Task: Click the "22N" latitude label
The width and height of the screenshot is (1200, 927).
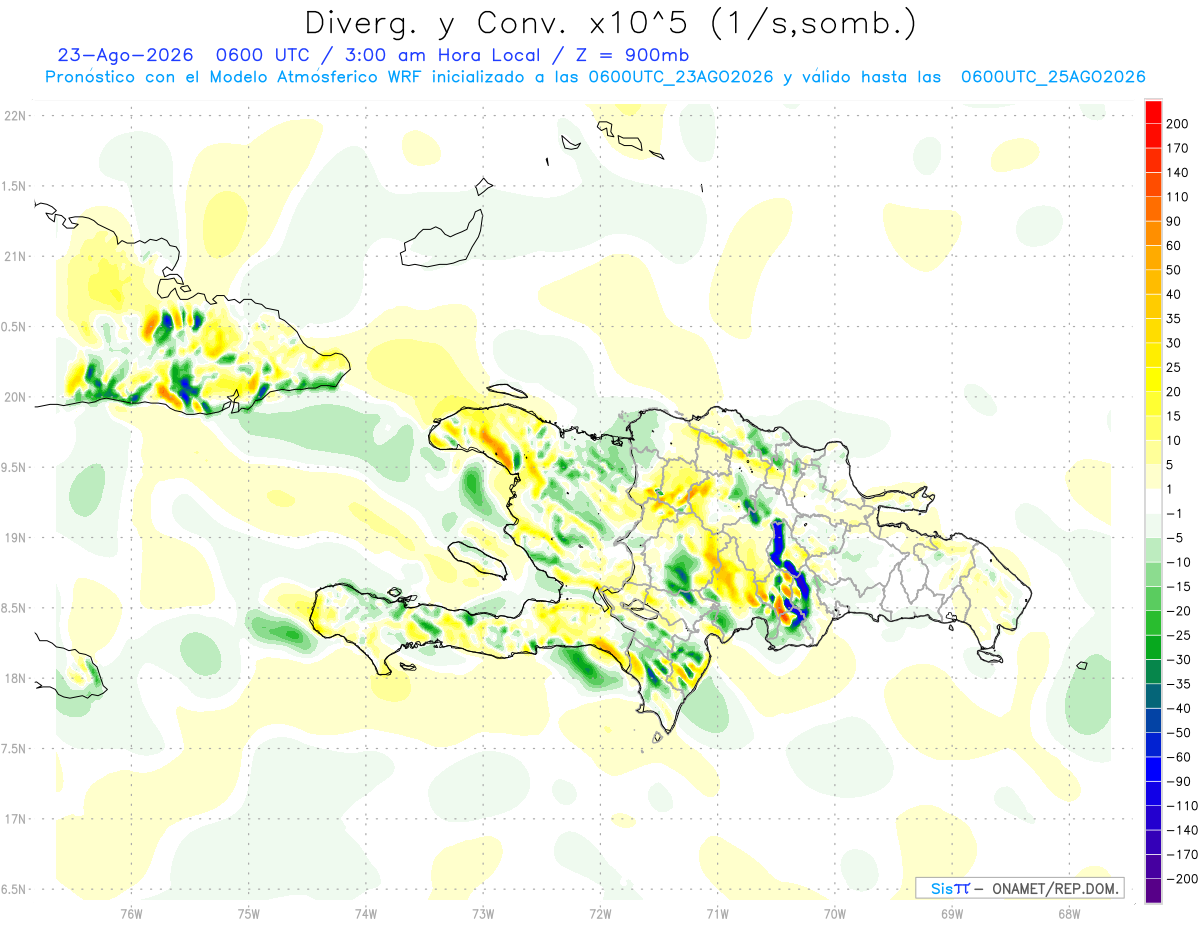Action: point(14,115)
